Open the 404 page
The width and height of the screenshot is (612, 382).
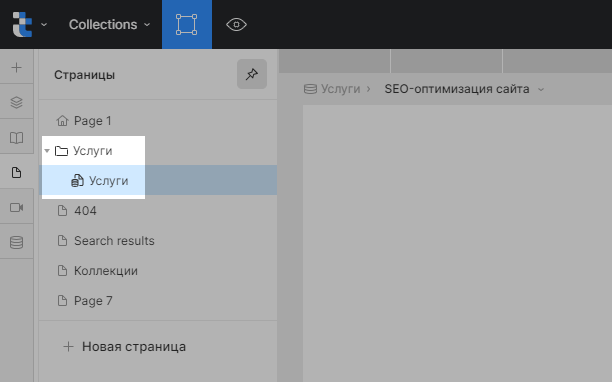click(158, 211)
